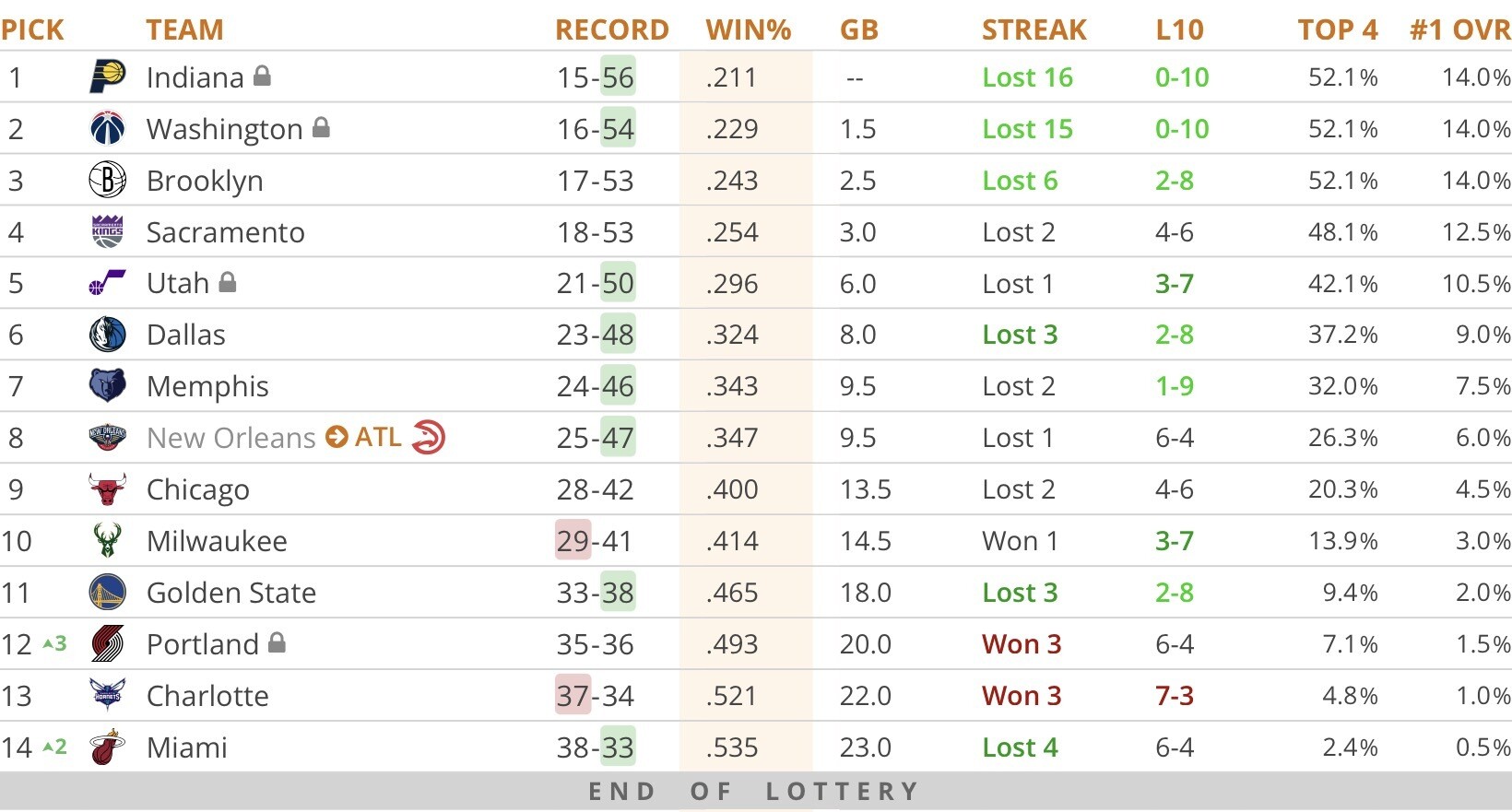Open the Sacramento team link
This screenshot has width=1512, height=812.
click(x=226, y=232)
